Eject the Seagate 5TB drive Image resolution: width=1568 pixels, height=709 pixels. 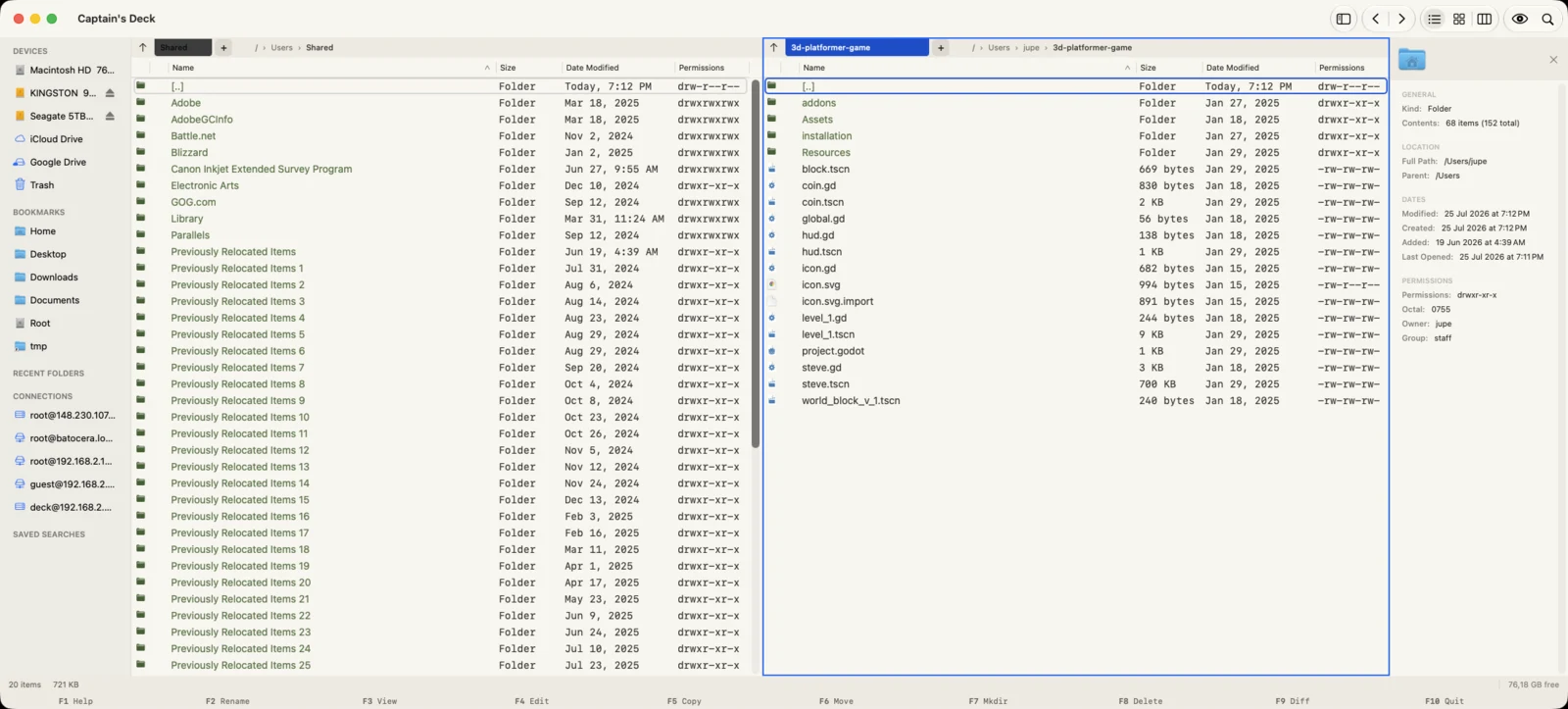(110, 116)
